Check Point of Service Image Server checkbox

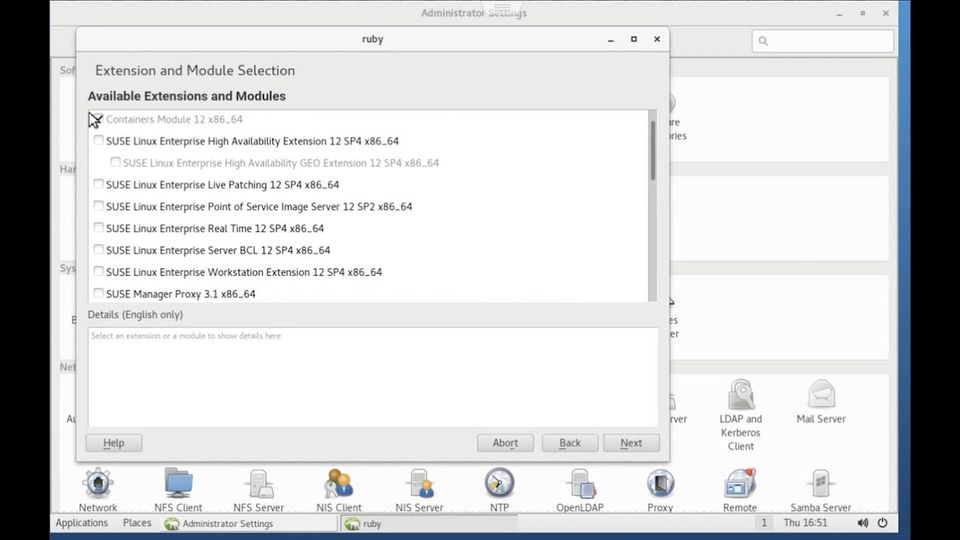99,206
